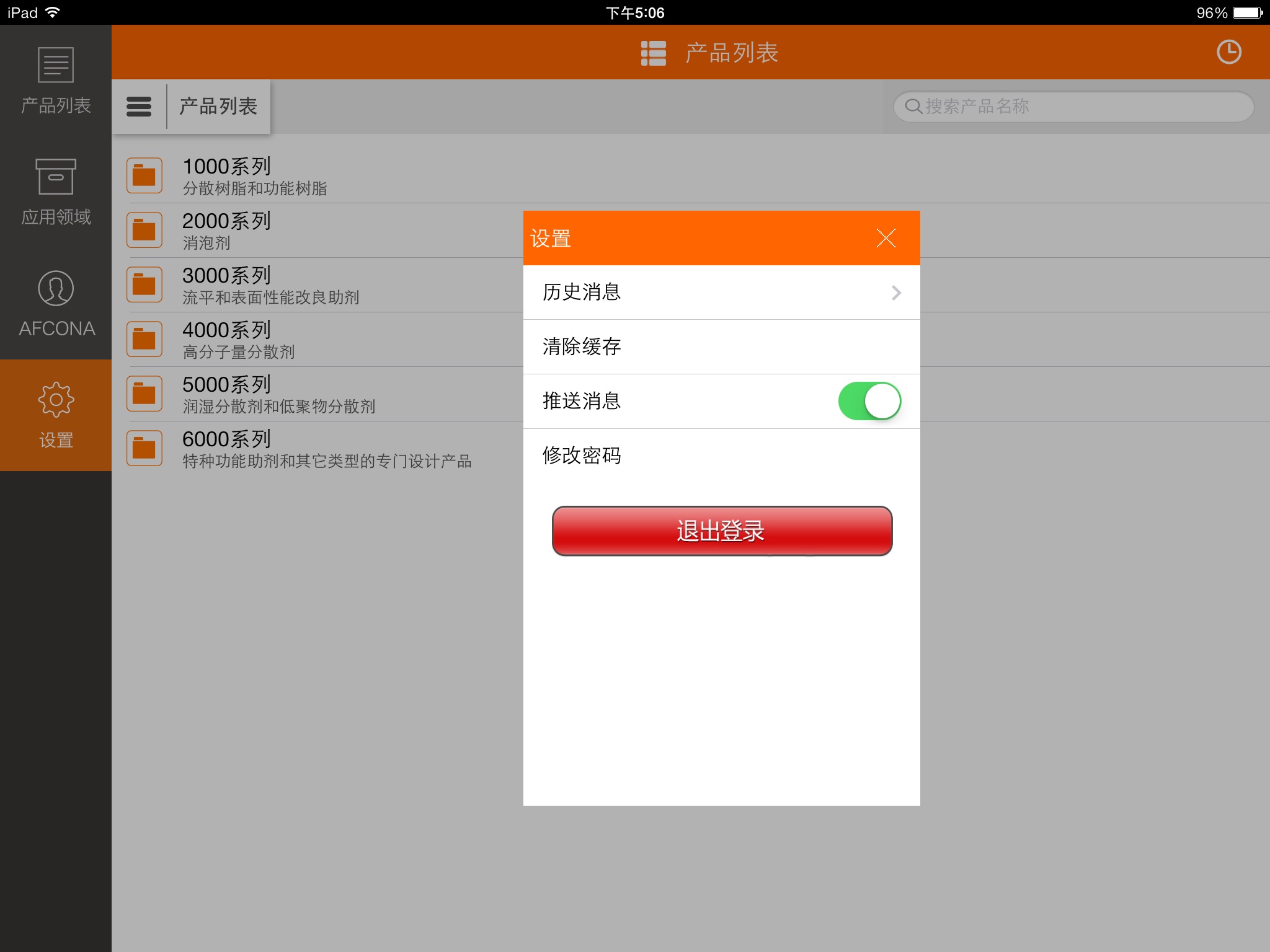Select 流平和表面性能改良助剂 description
This screenshot has height=952, width=1270.
271,297
